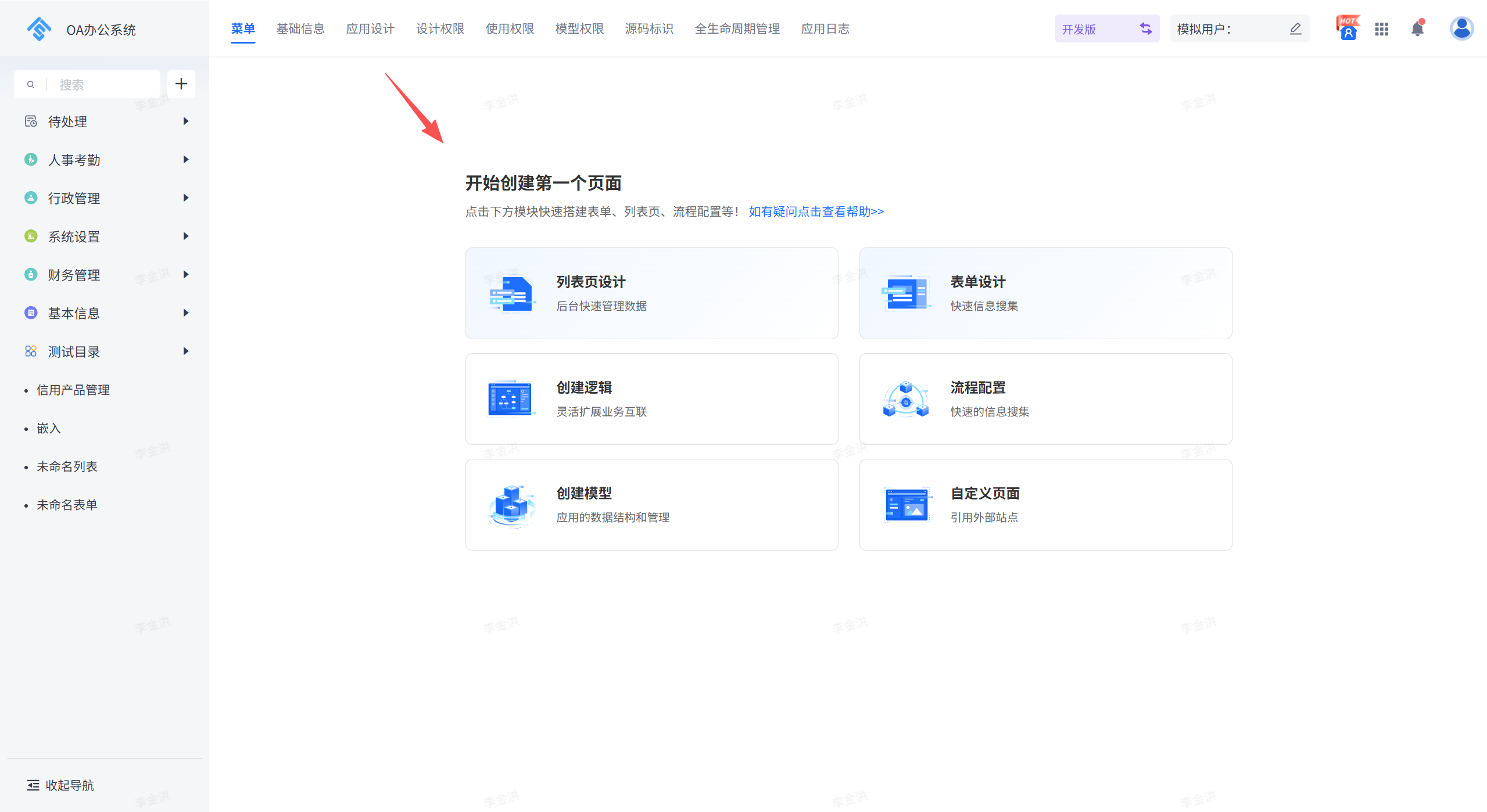
Task: Click the 流程配置 card icon
Action: (x=905, y=399)
